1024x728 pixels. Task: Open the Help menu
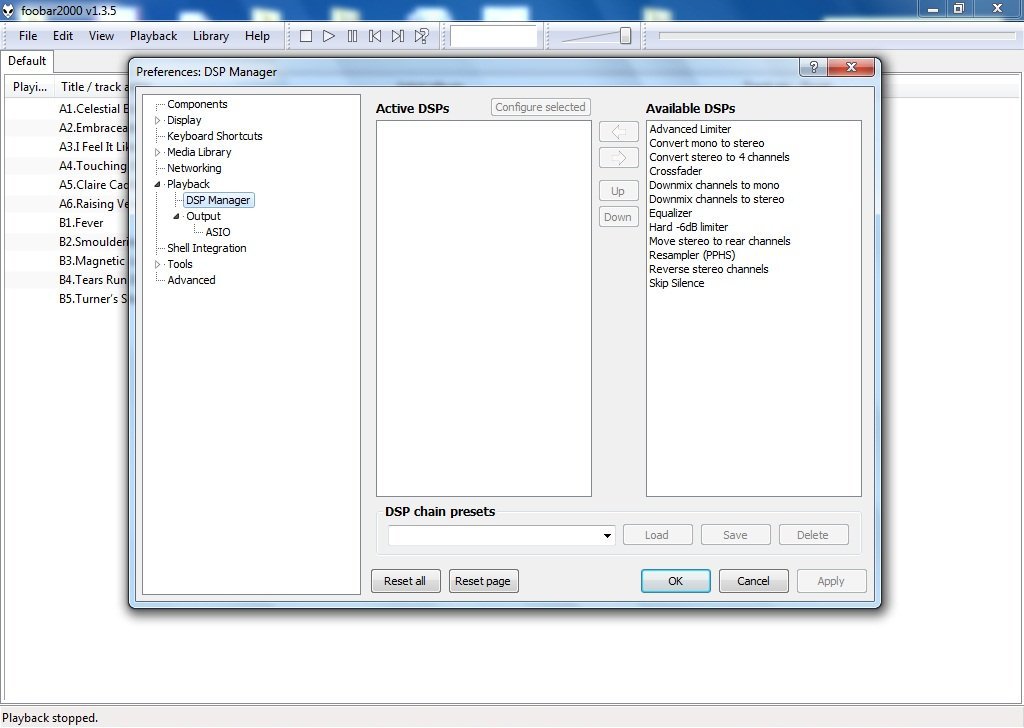(x=257, y=36)
